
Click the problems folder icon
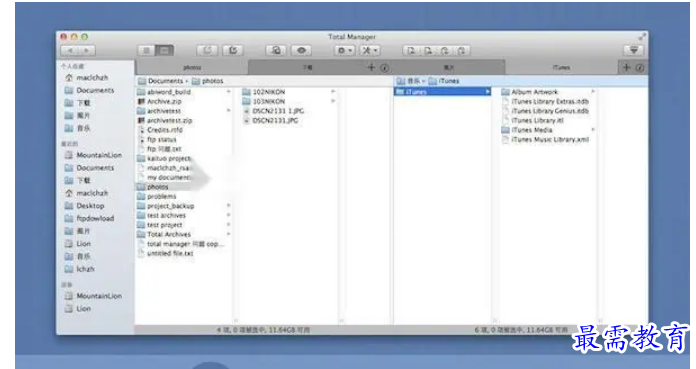click(141, 196)
